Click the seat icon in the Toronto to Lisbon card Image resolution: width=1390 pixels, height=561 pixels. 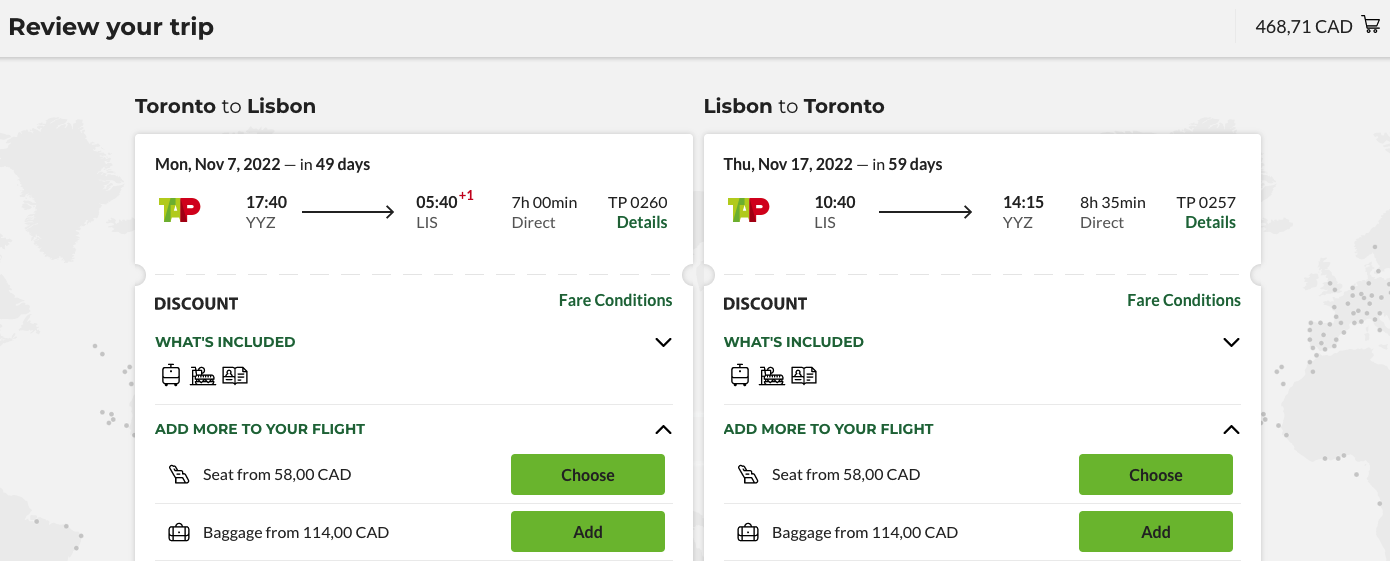(x=179, y=475)
